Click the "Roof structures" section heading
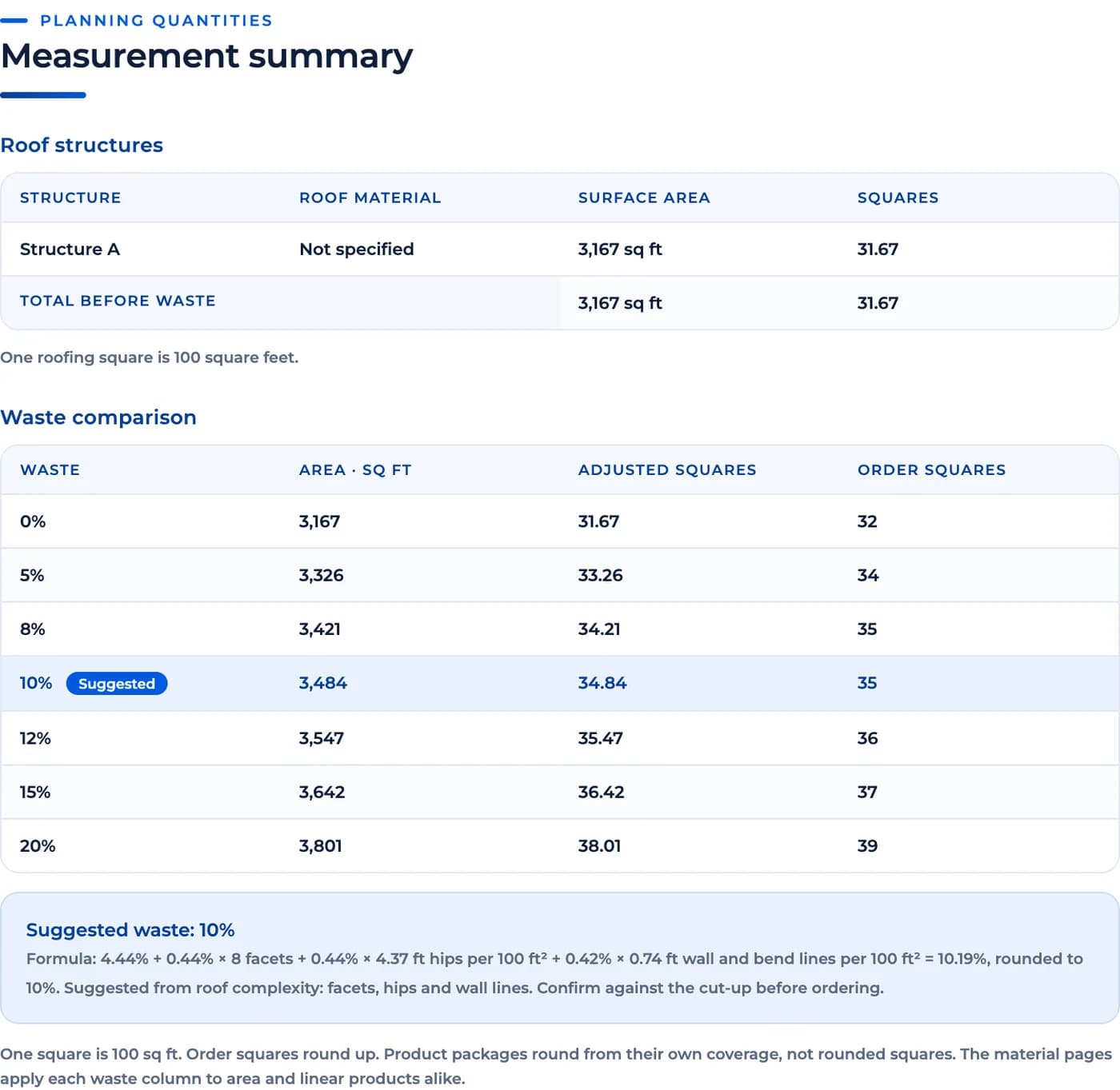The height and width of the screenshot is (1090, 1120). [82, 145]
